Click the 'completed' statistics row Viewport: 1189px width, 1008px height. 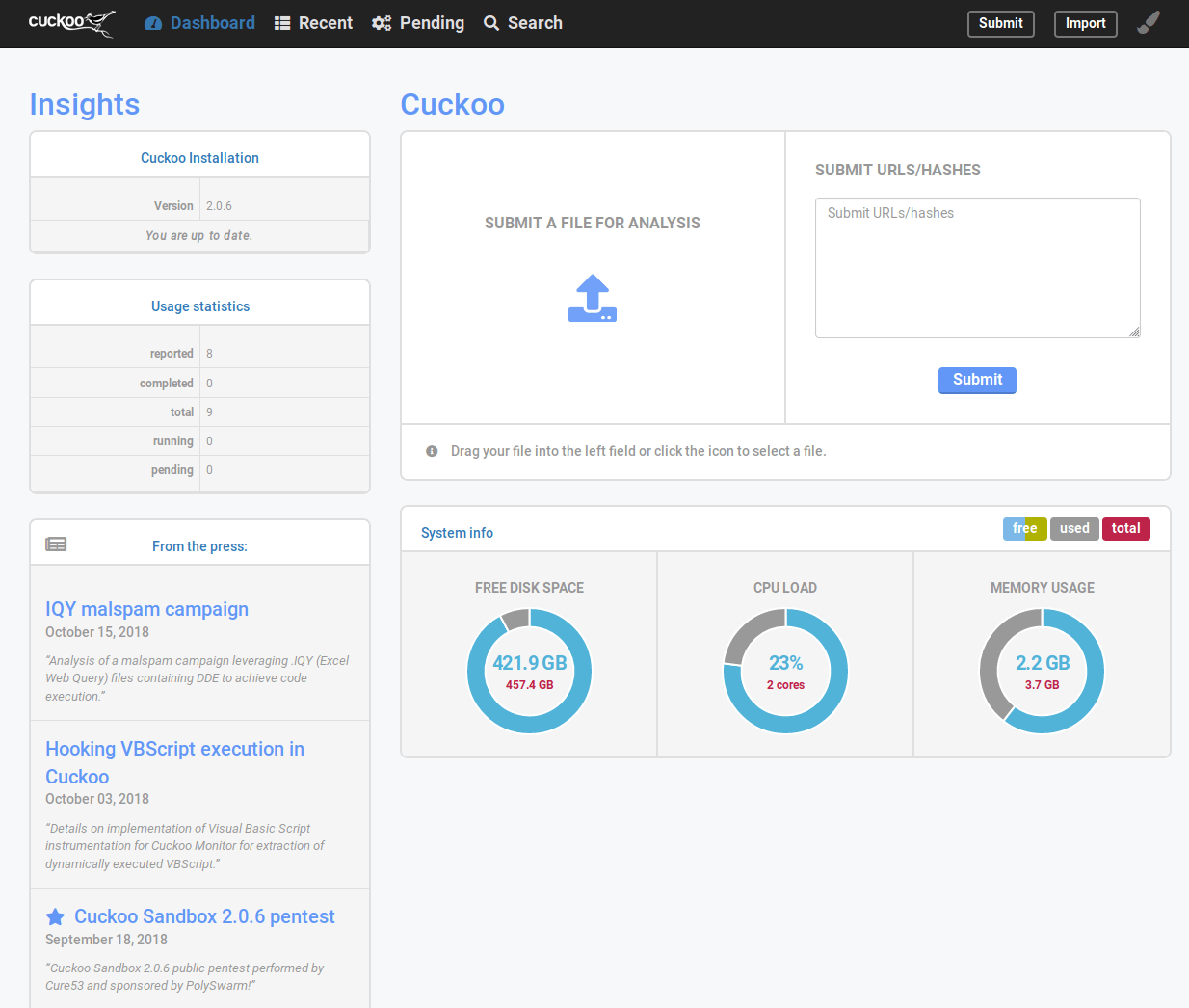tap(200, 384)
